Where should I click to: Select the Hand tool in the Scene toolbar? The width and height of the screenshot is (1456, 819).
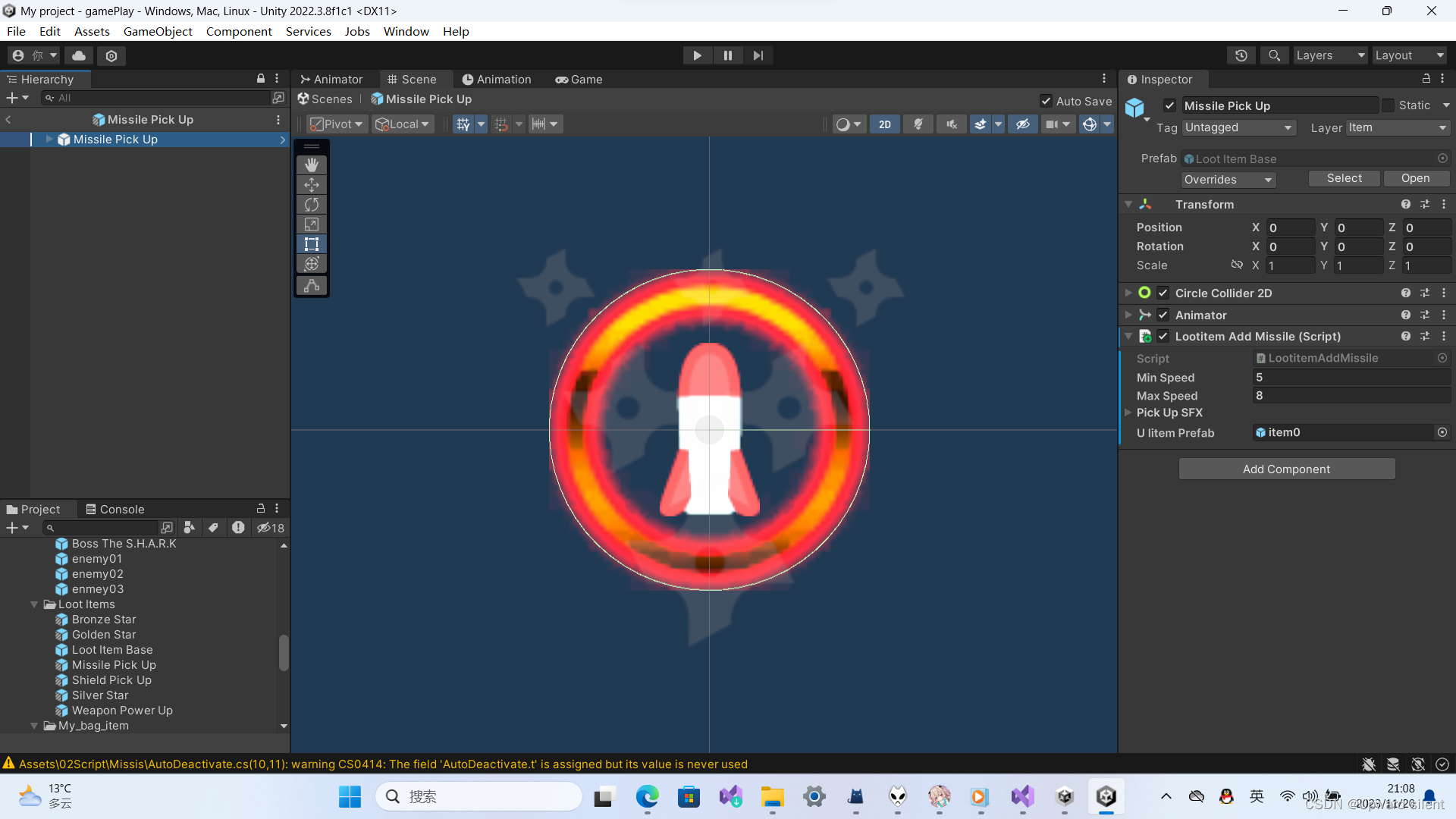pos(311,165)
